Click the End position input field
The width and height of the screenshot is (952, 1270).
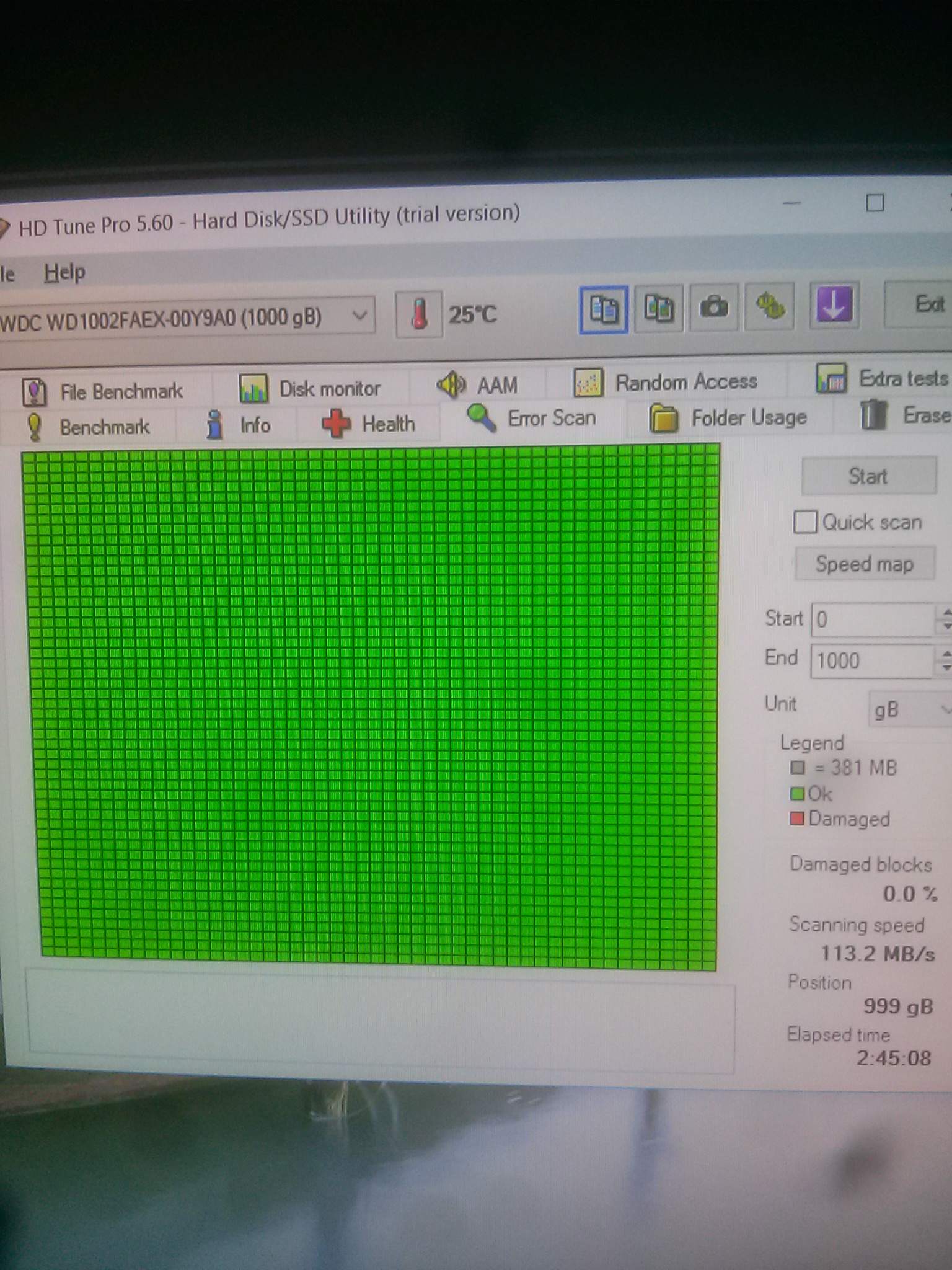click(873, 660)
